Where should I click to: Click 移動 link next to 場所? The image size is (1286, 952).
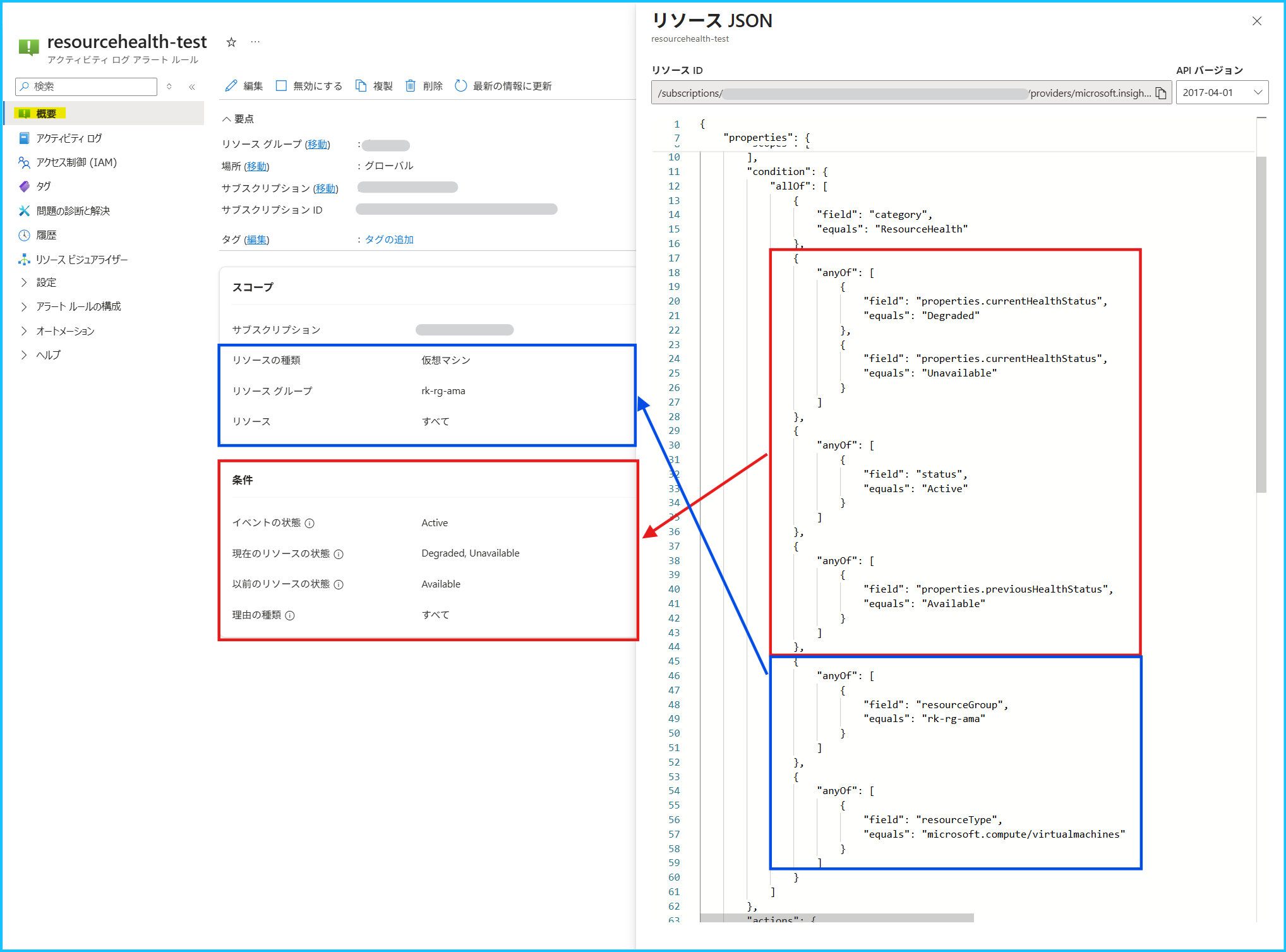click(256, 166)
